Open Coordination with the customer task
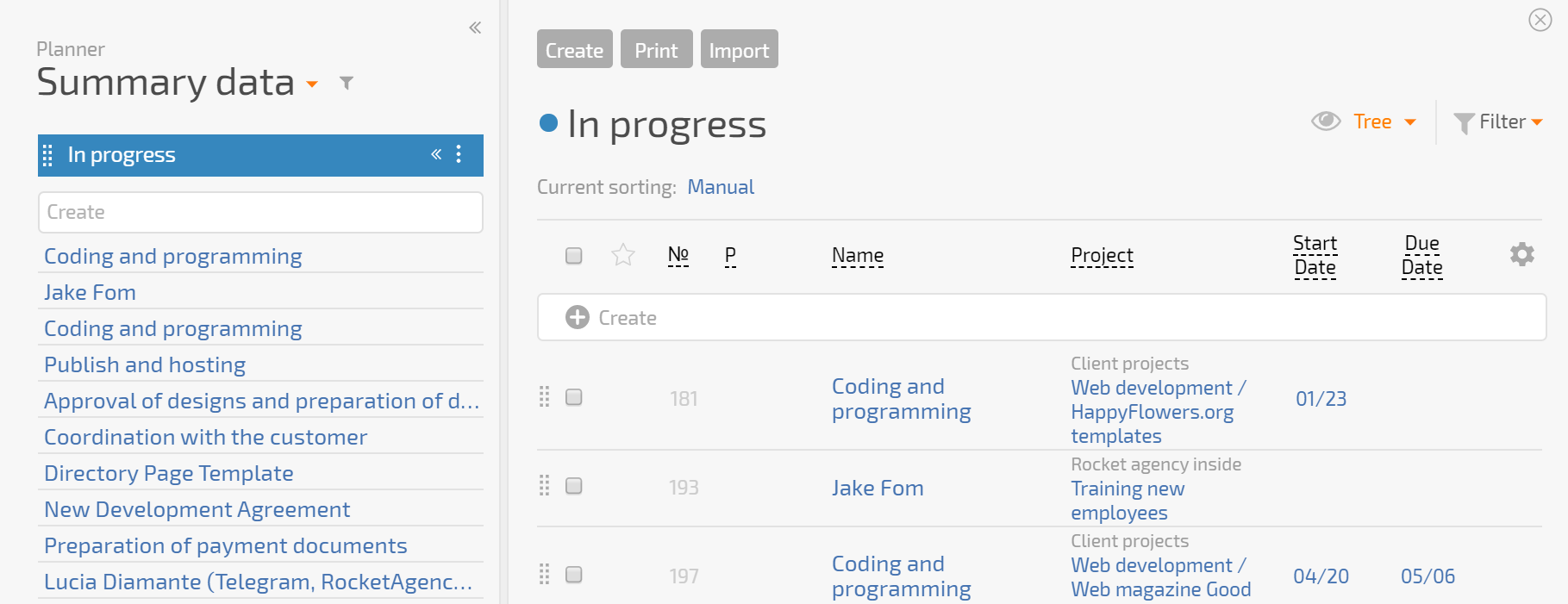Viewport: 1568px width, 604px height. pyautogui.click(x=205, y=437)
